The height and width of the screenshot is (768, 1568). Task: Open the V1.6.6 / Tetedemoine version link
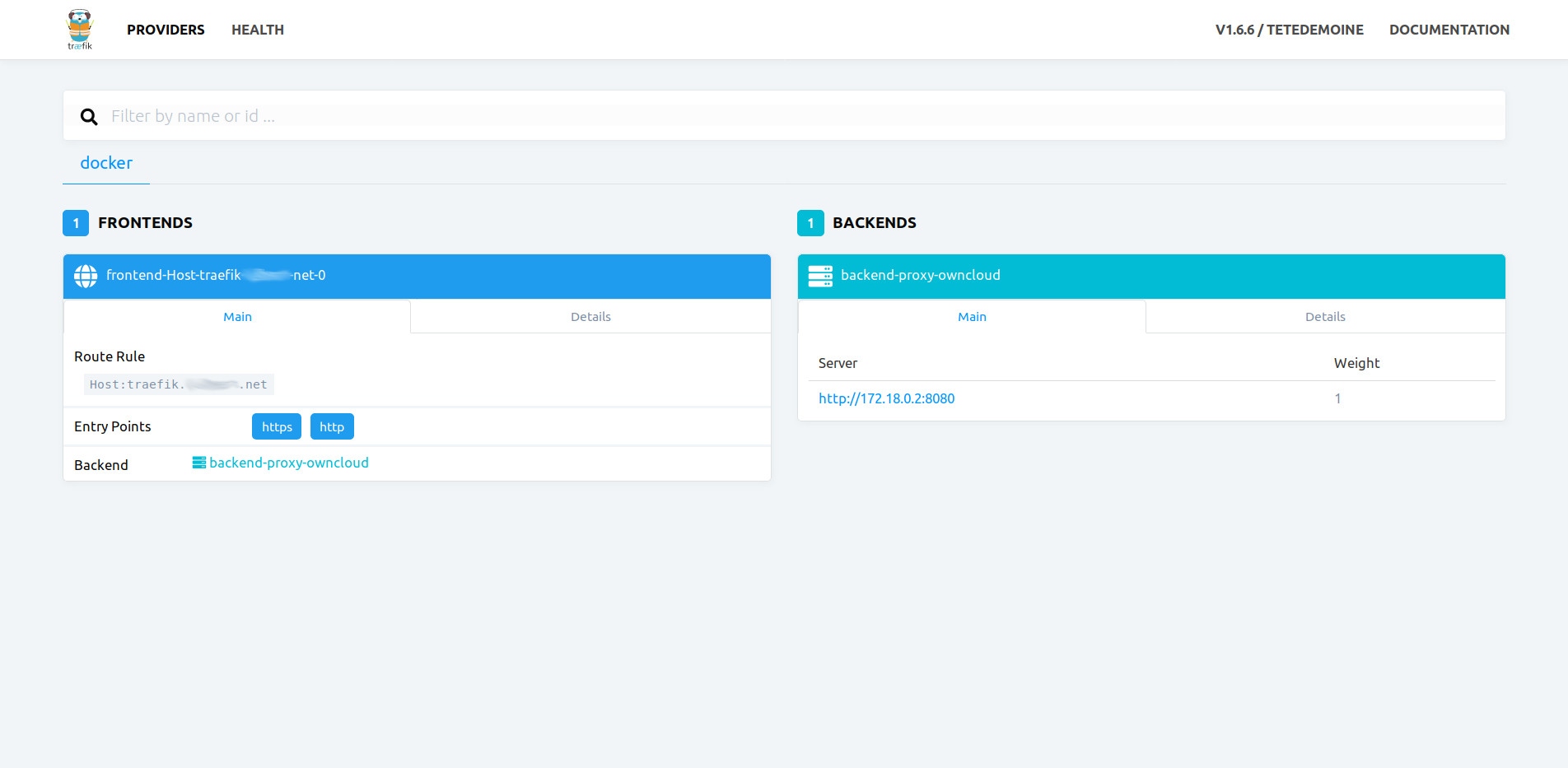pyautogui.click(x=1290, y=30)
